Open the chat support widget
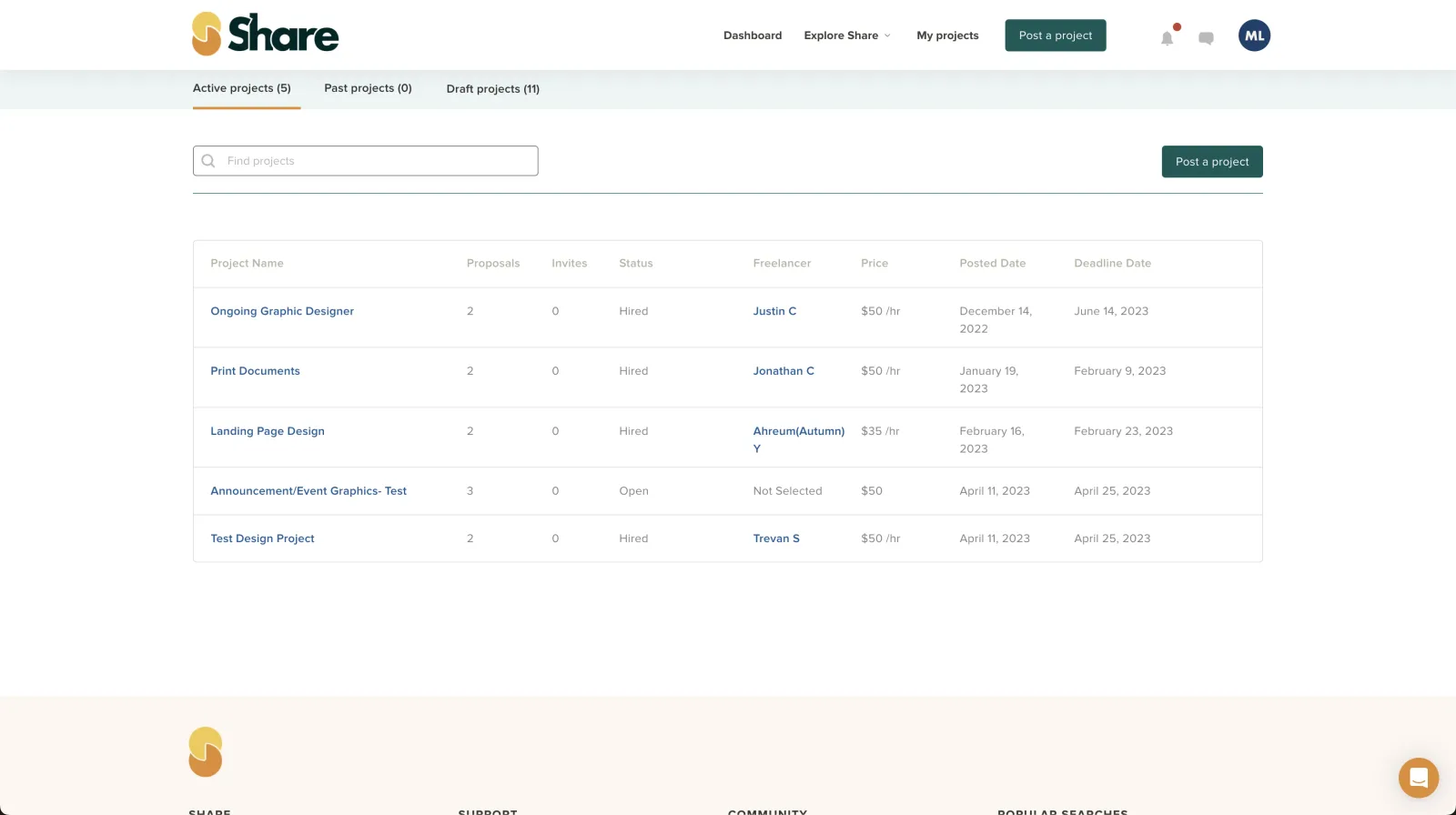 [1419, 778]
